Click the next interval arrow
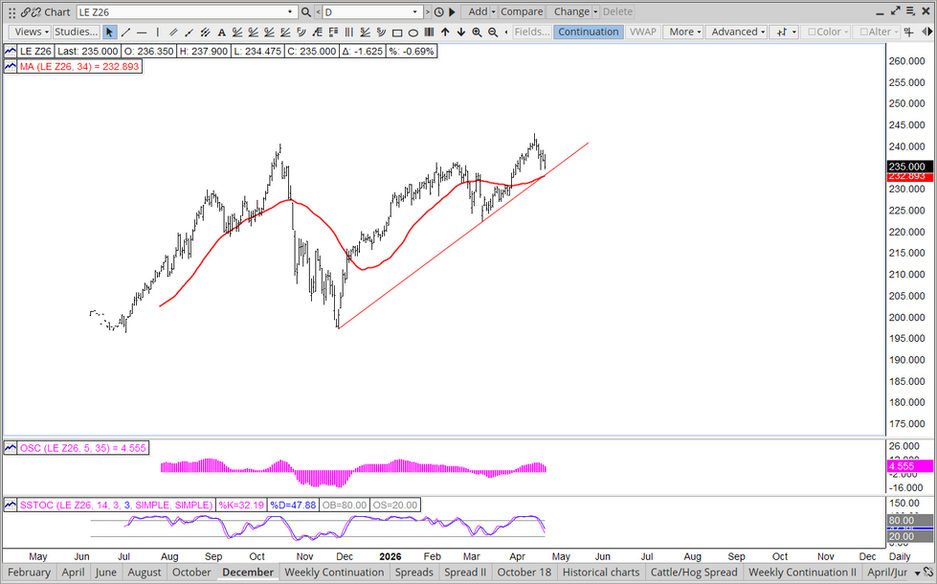 [428, 12]
